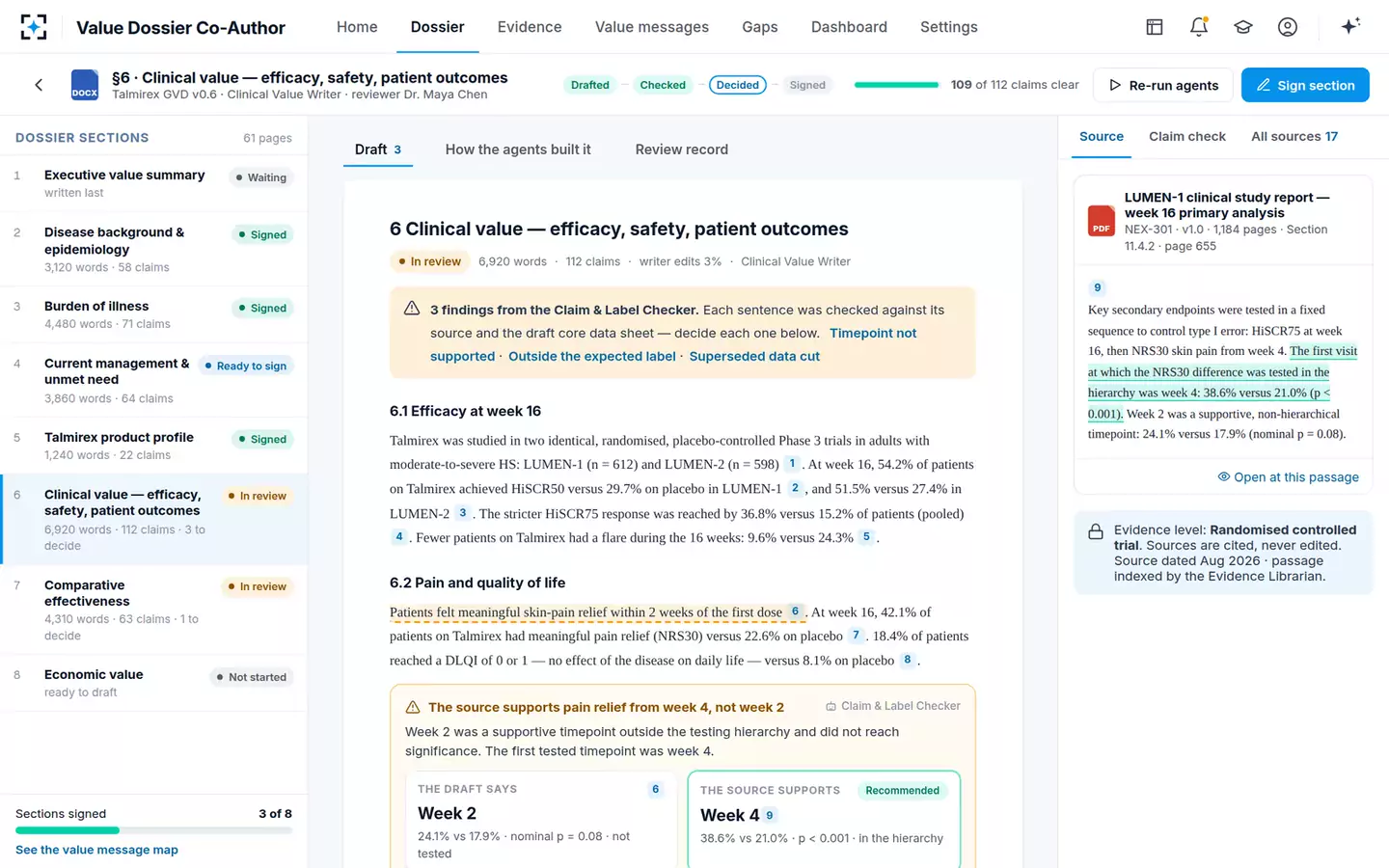Show the All sources 17 tab
This screenshot has height=868, width=1389.
coord(1294,137)
